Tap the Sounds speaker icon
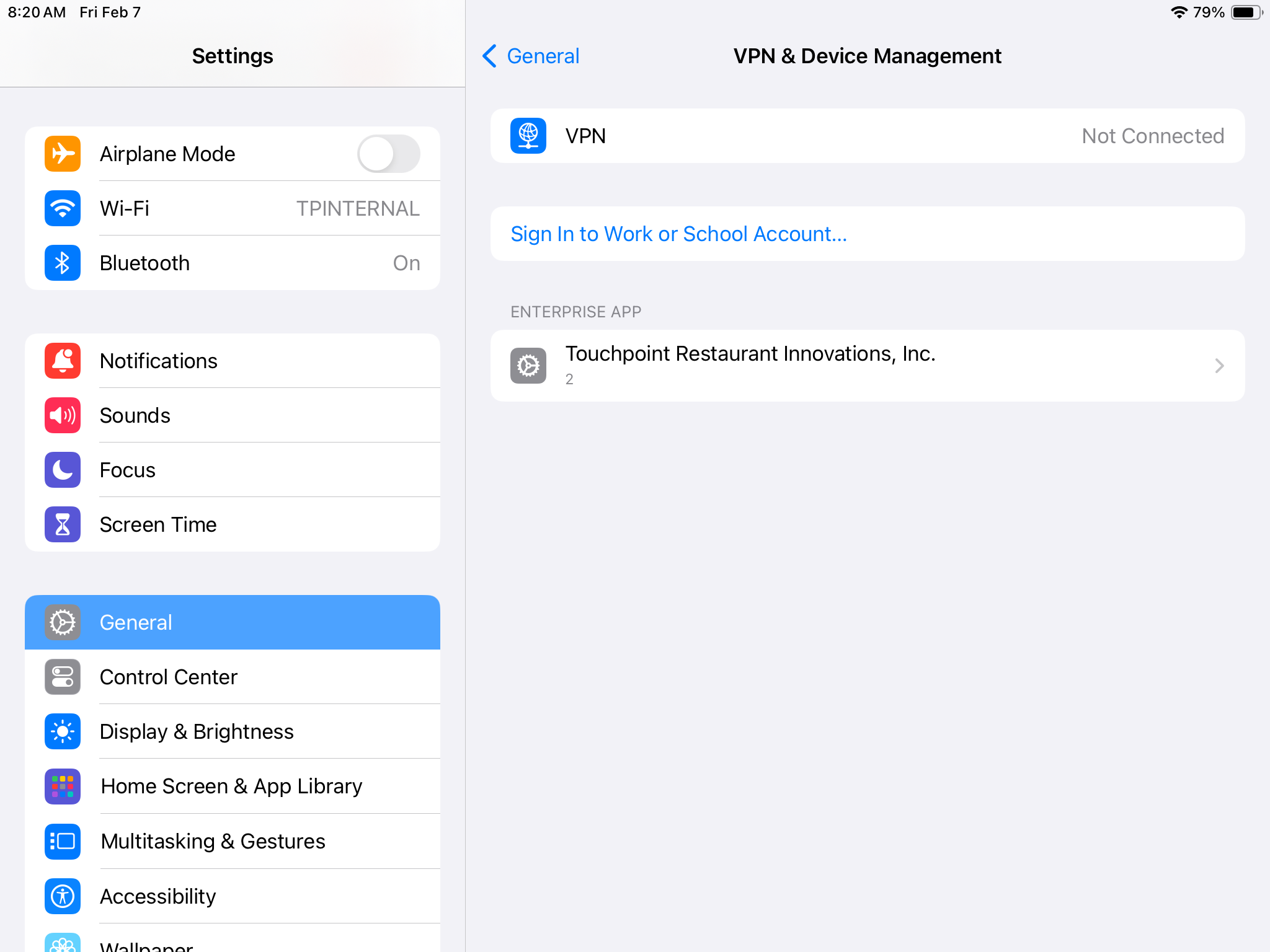Viewport: 1270px width, 952px height. coord(63,415)
